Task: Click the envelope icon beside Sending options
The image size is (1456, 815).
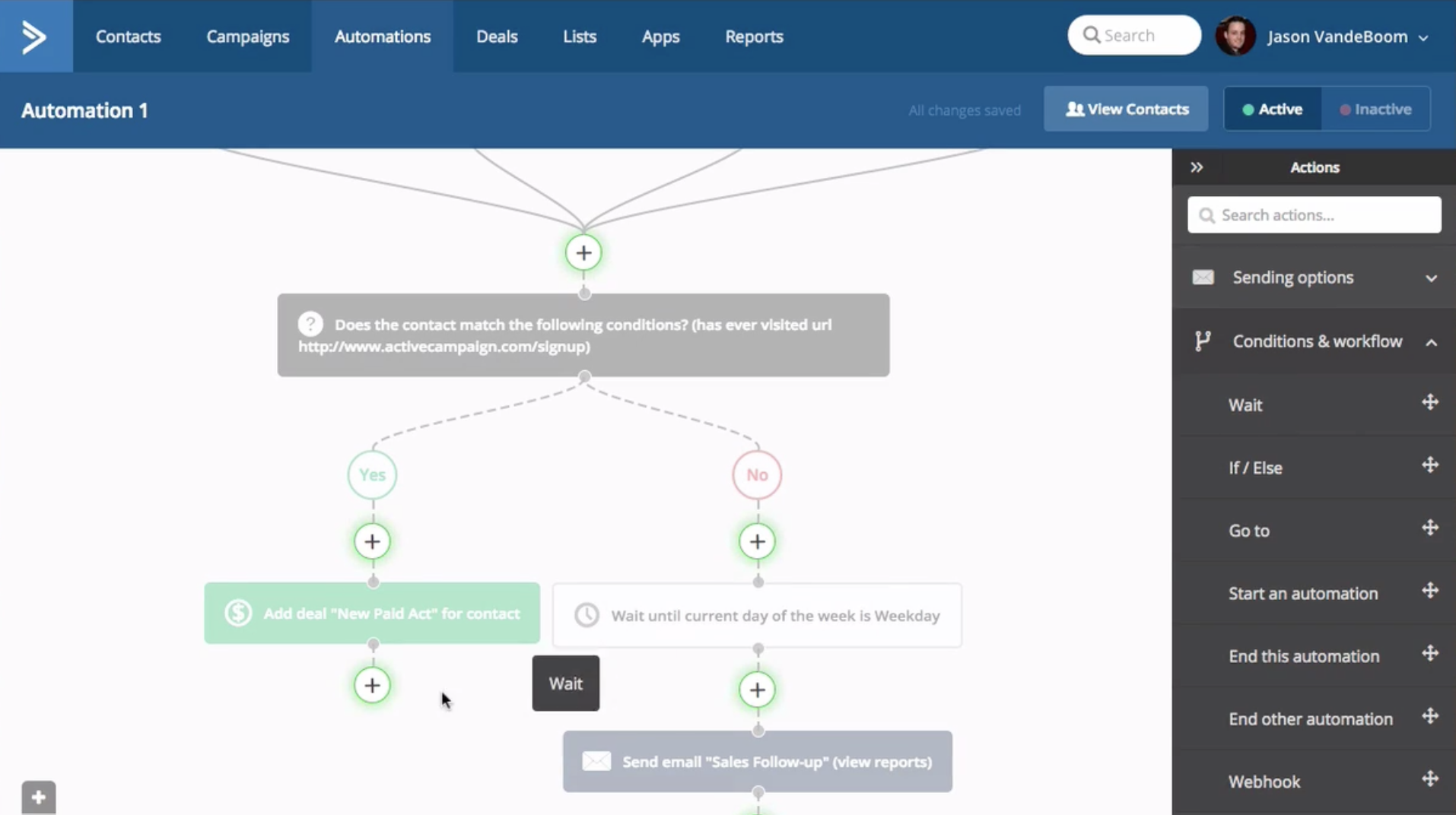Action: click(x=1203, y=277)
